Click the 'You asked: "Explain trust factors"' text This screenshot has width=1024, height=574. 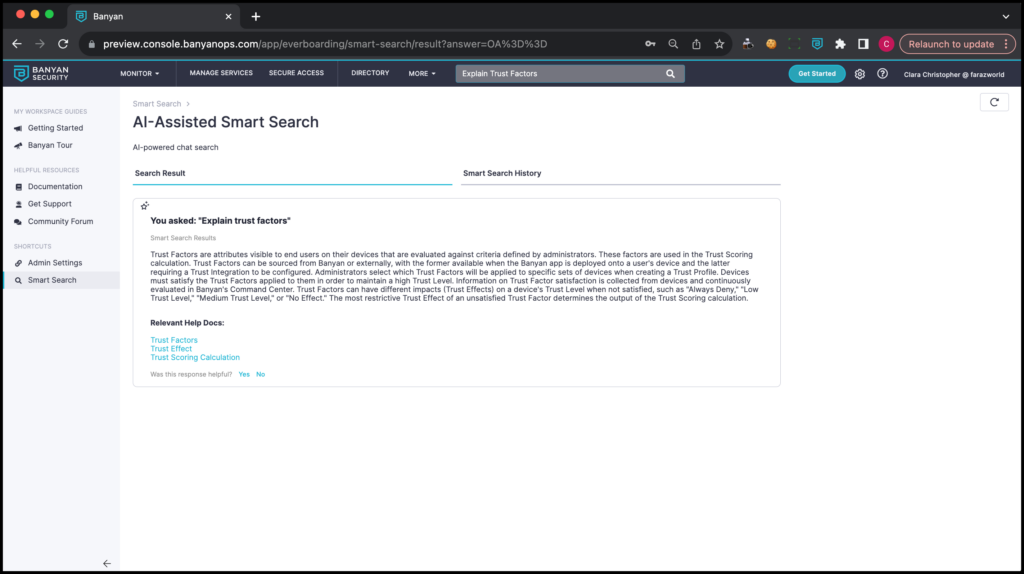(220, 221)
